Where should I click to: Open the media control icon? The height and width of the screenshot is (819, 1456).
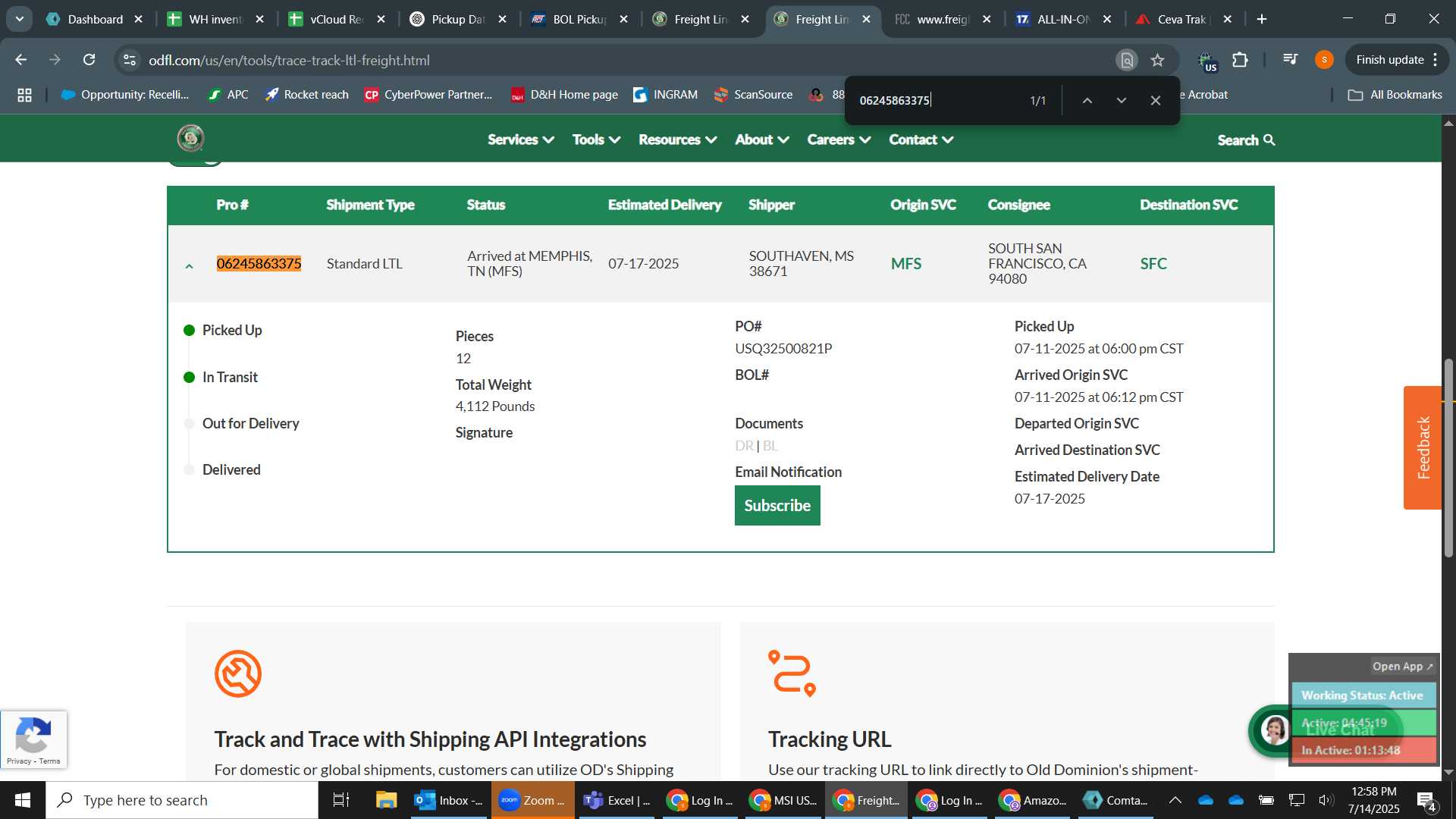(x=1290, y=60)
